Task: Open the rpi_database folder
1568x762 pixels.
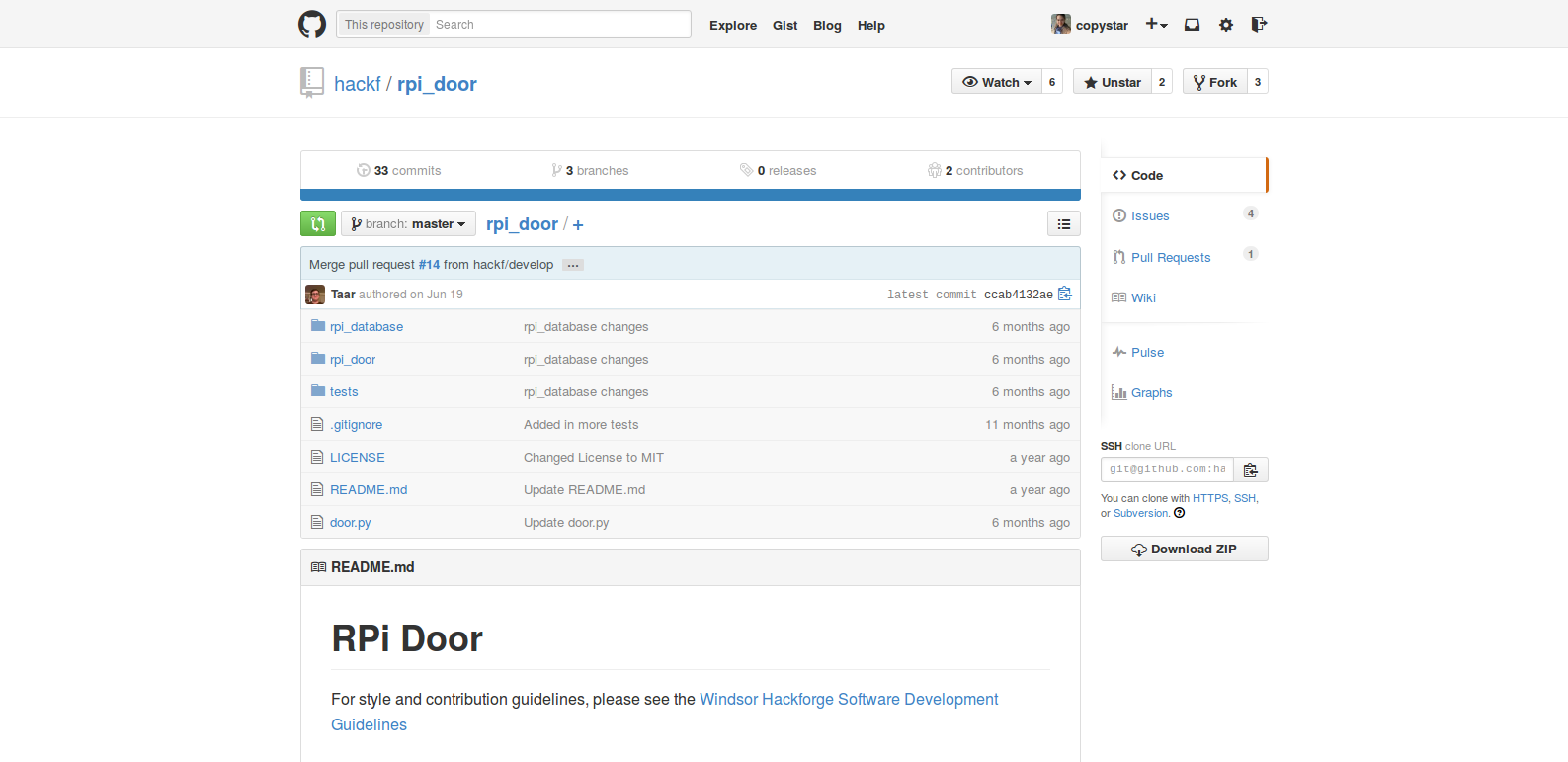Action: tap(367, 326)
